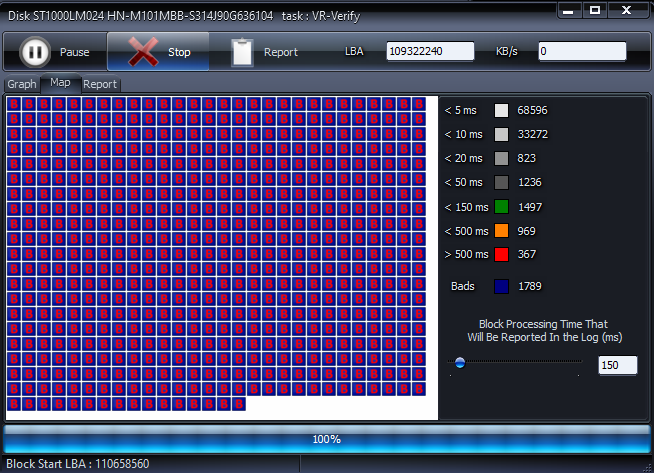Click the count value 1236
Image resolution: width=654 pixels, height=473 pixels.
[x=530, y=182]
